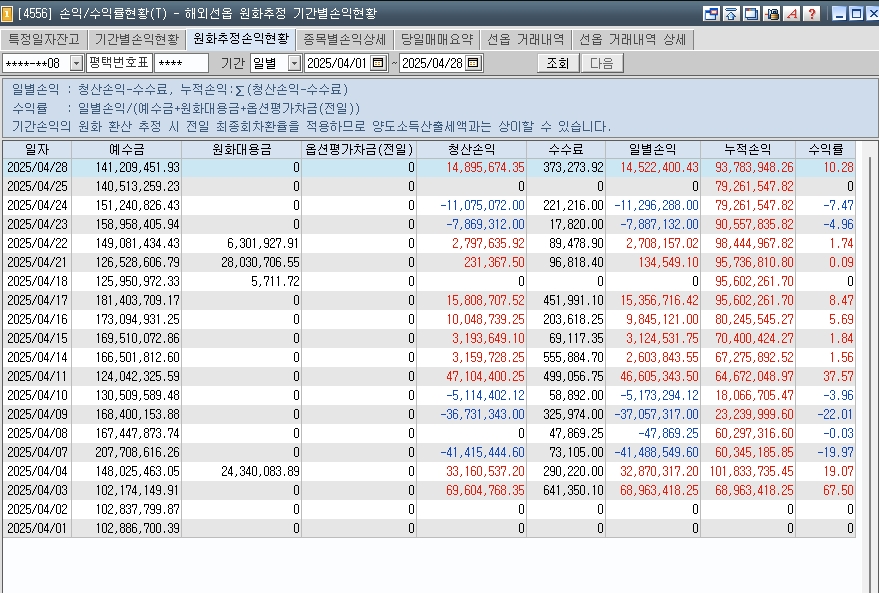Click the end date field 2025/04/28
Screen dimensions: 879x593
point(433,63)
